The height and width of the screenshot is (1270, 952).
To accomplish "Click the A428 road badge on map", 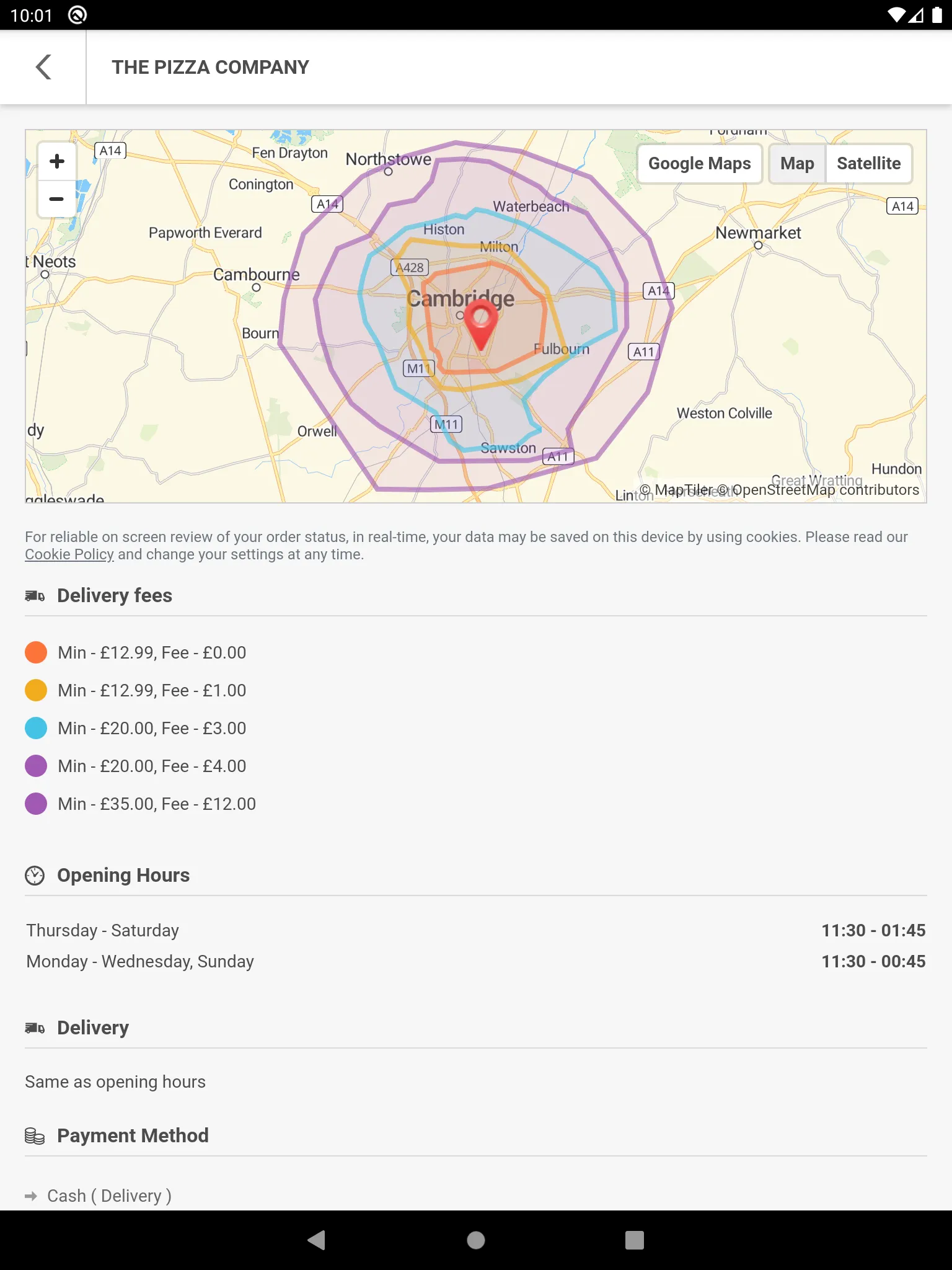I will tap(410, 267).
